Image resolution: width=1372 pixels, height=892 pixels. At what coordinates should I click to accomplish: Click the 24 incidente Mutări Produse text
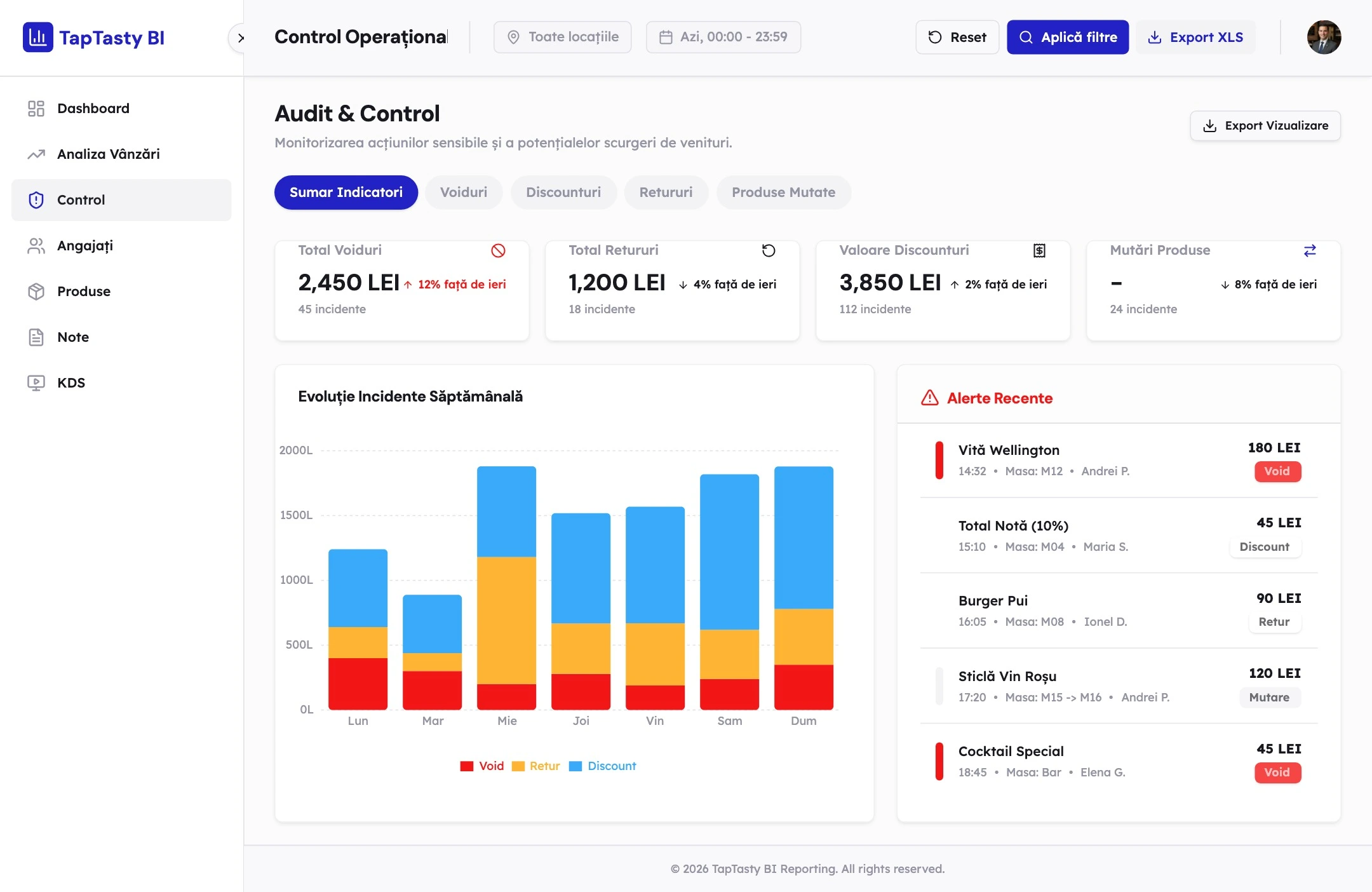(1143, 309)
